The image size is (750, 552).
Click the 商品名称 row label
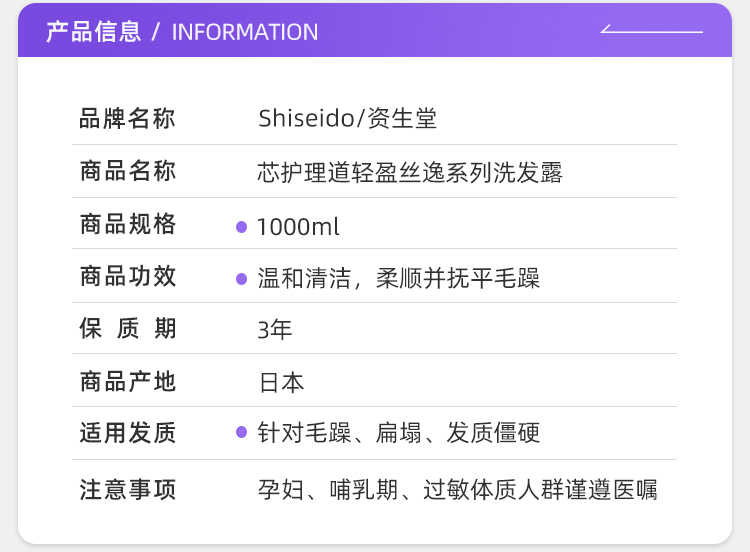click(x=127, y=172)
